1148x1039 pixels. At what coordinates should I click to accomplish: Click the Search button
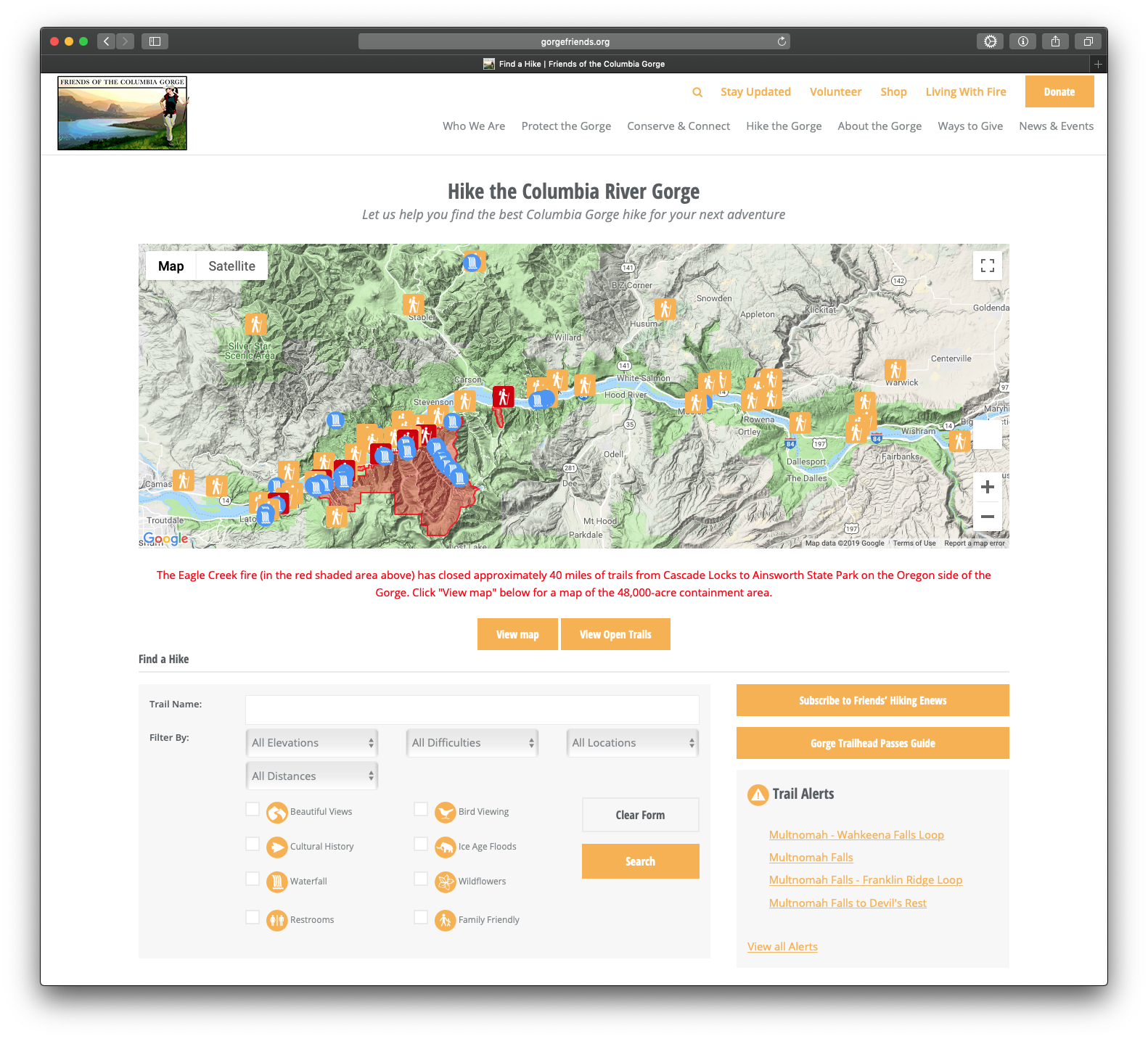pyautogui.click(x=641, y=861)
